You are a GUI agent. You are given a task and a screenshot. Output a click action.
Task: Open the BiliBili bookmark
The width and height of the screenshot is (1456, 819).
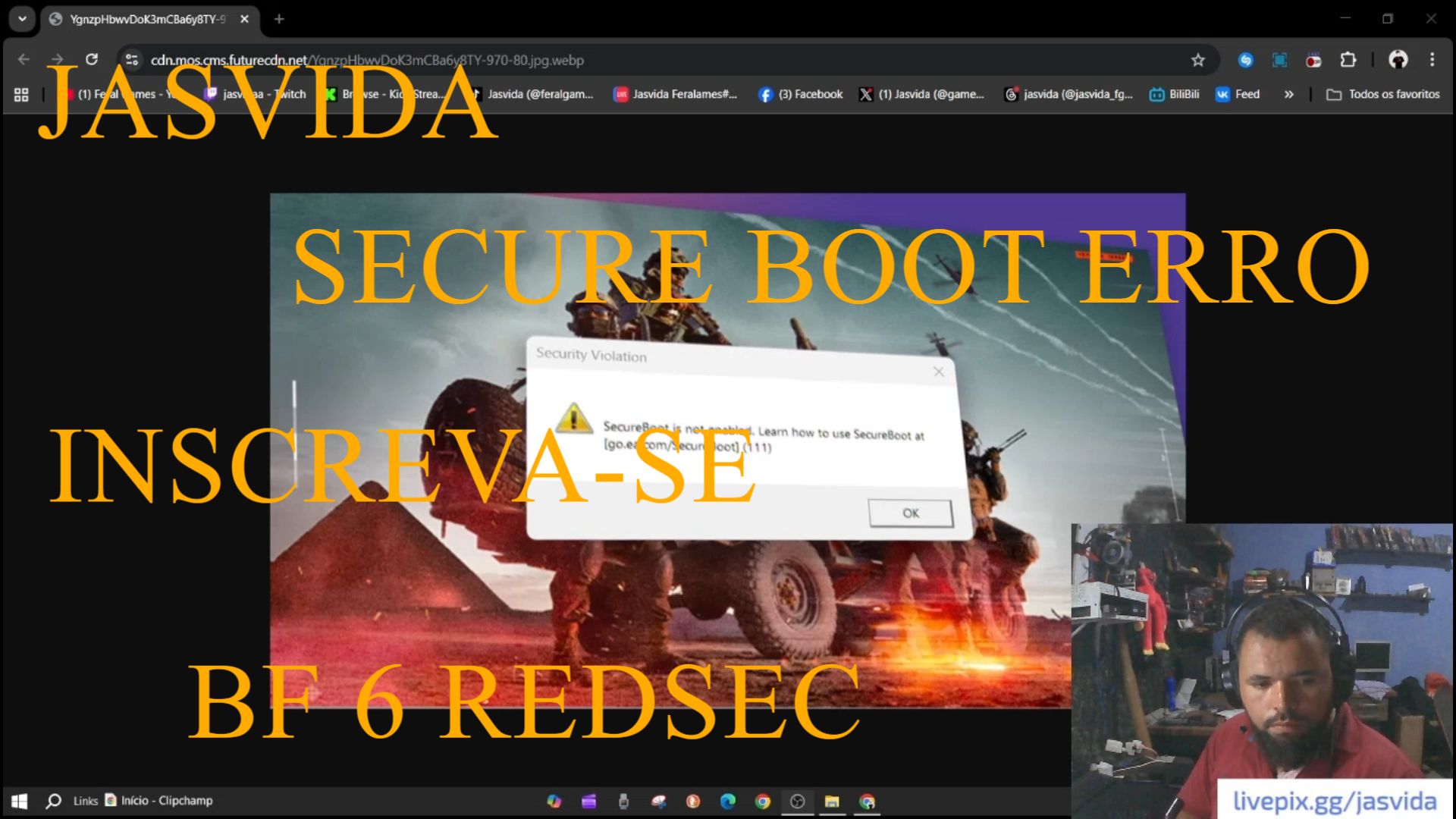[1175, 95]
